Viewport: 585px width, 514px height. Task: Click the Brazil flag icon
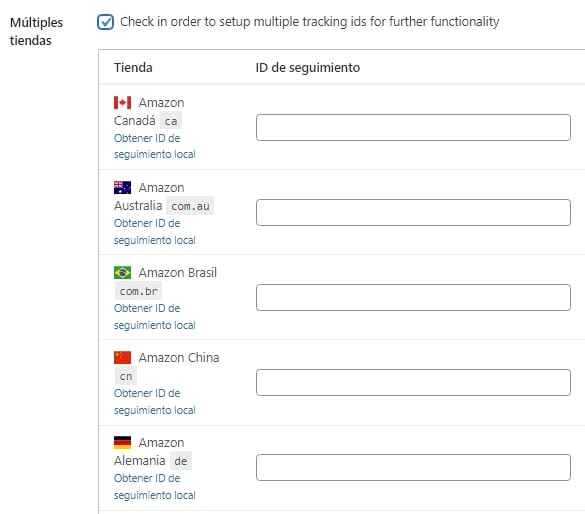click(x=122, y=272)
